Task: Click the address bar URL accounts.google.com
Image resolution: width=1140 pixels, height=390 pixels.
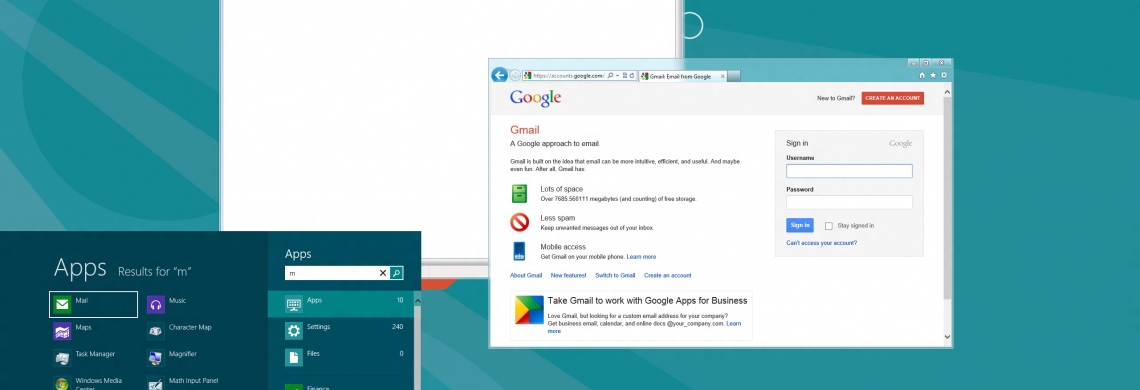Action: (569, 76)
